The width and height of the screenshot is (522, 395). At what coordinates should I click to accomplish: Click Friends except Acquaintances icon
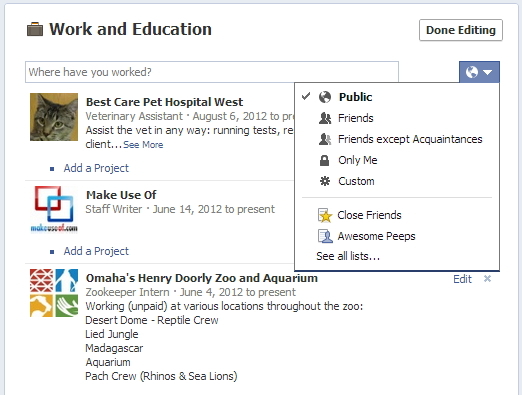tap(325, 139)
